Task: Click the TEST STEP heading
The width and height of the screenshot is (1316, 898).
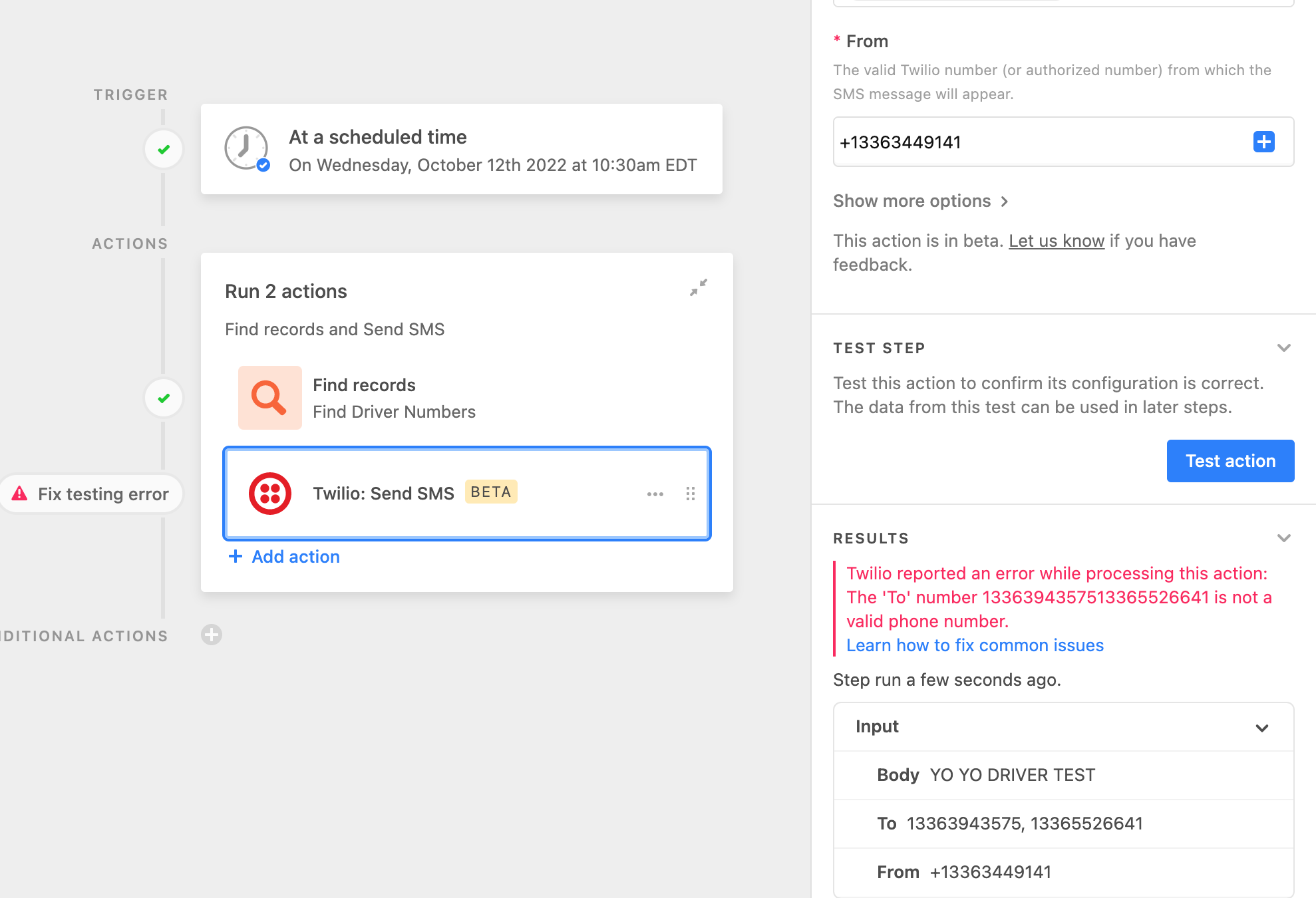Action: coord(879,348)
